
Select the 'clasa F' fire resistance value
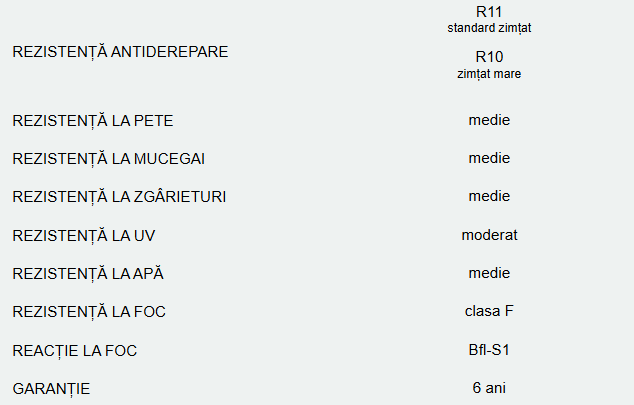489,312
